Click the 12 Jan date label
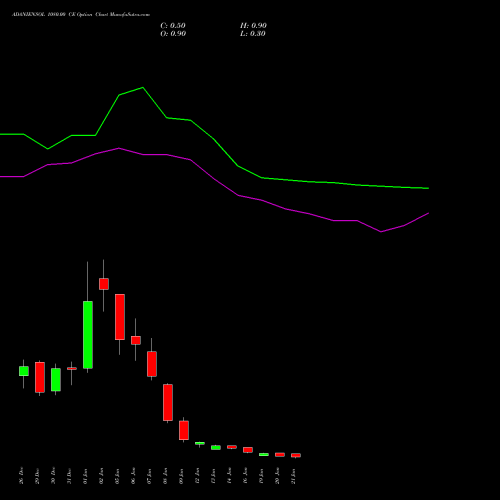 197,476
